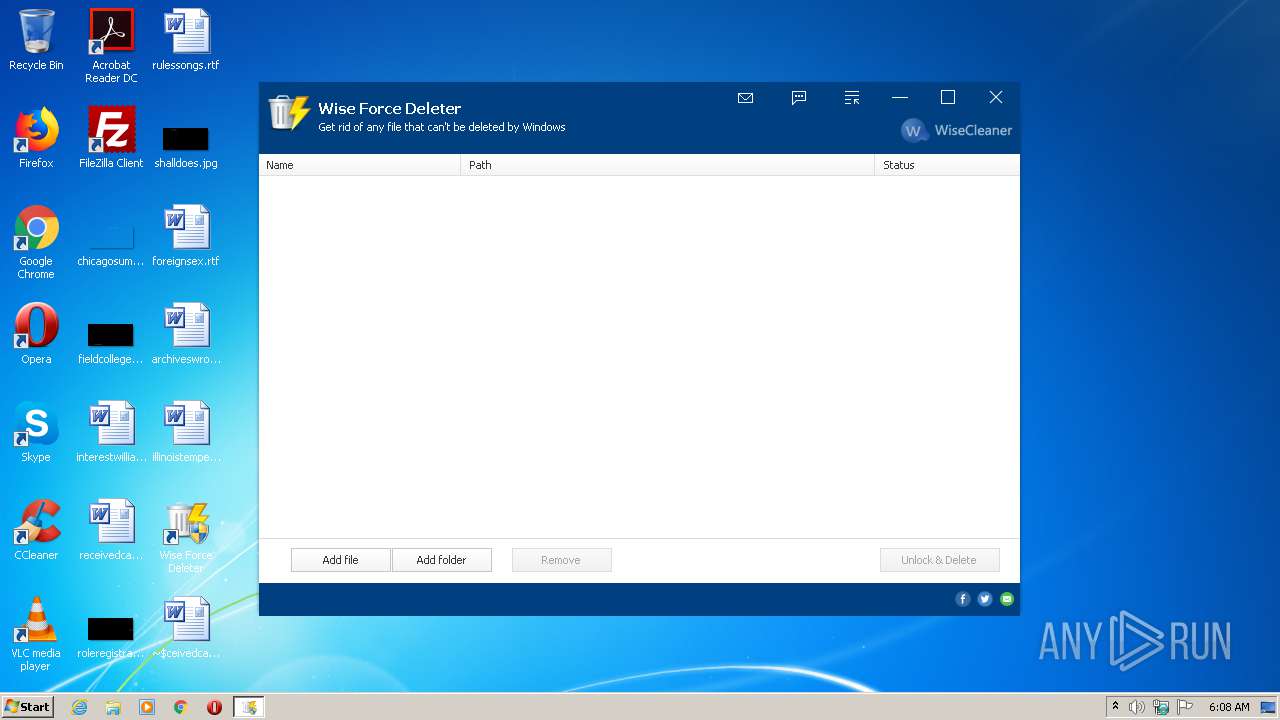Open the chat feedback icon in title bar
The width and height of the screenshot is (1280, 720).
pyautogui.click(x=799, y=98)
